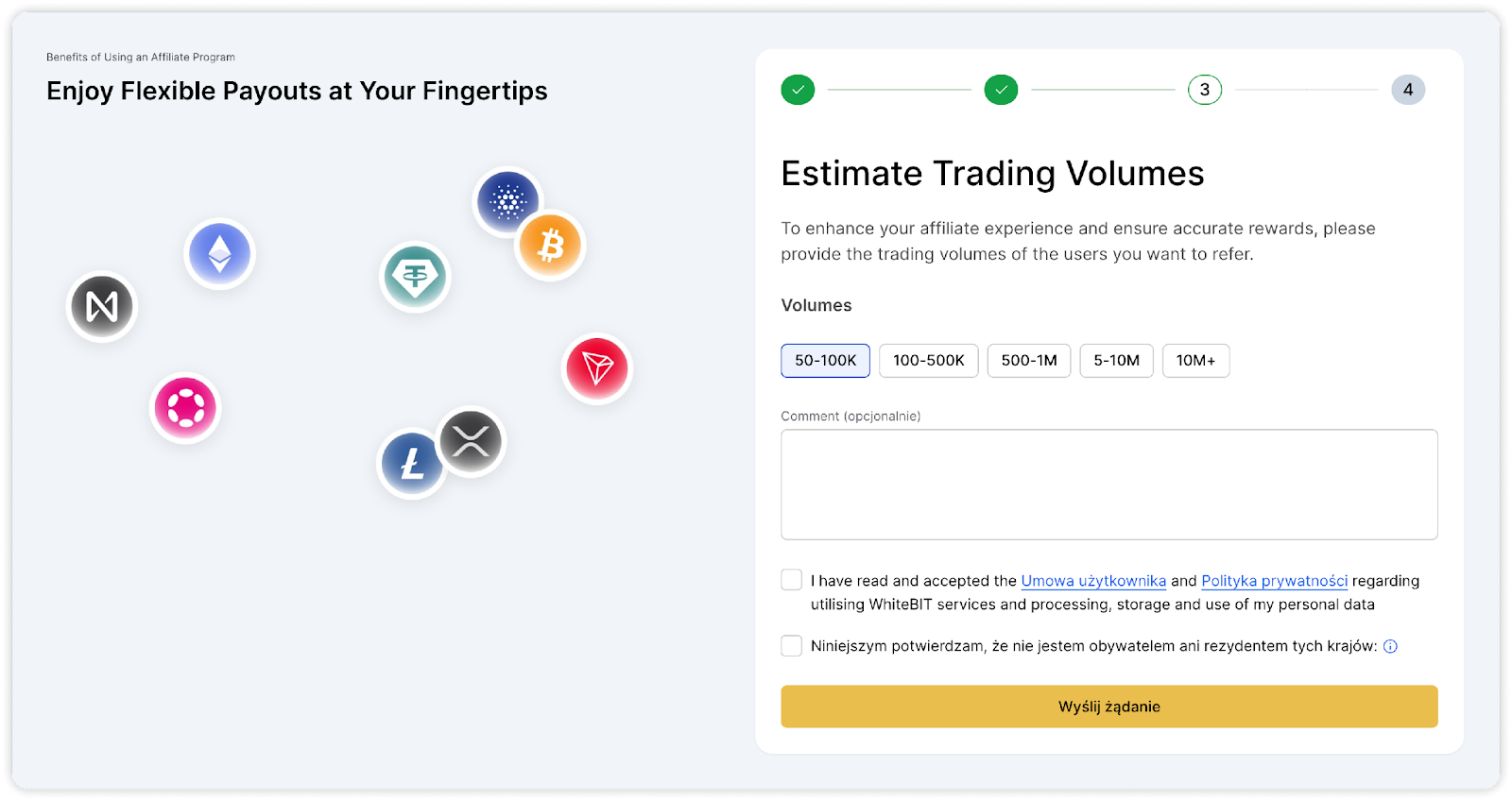Image resolution: width=1512 pixels, height=801 pixels.
Task: Click the Cardano coin icon
Action: click(506, 197)
